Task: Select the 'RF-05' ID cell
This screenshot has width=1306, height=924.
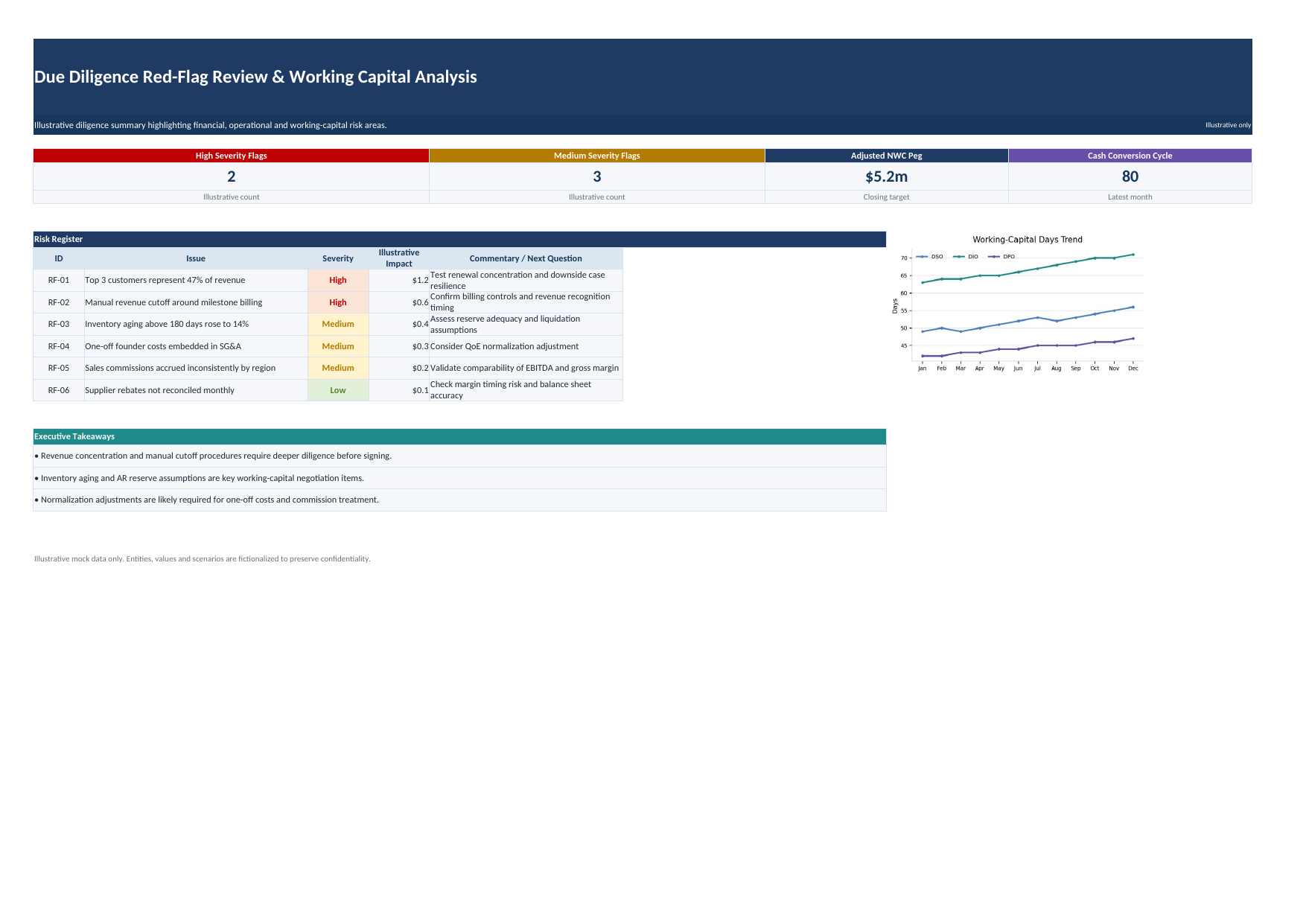Action: [59, 368]
